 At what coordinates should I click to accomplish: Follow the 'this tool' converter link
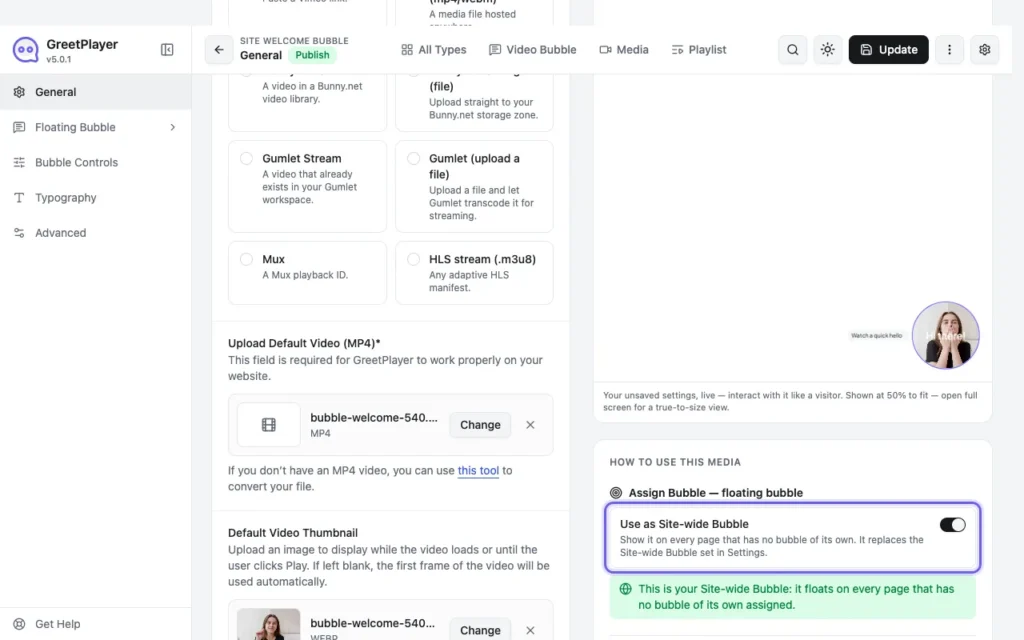click(478, 471)
